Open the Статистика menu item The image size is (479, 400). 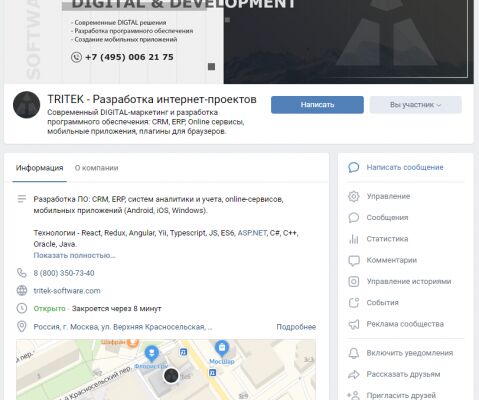[x=387, y=239]
